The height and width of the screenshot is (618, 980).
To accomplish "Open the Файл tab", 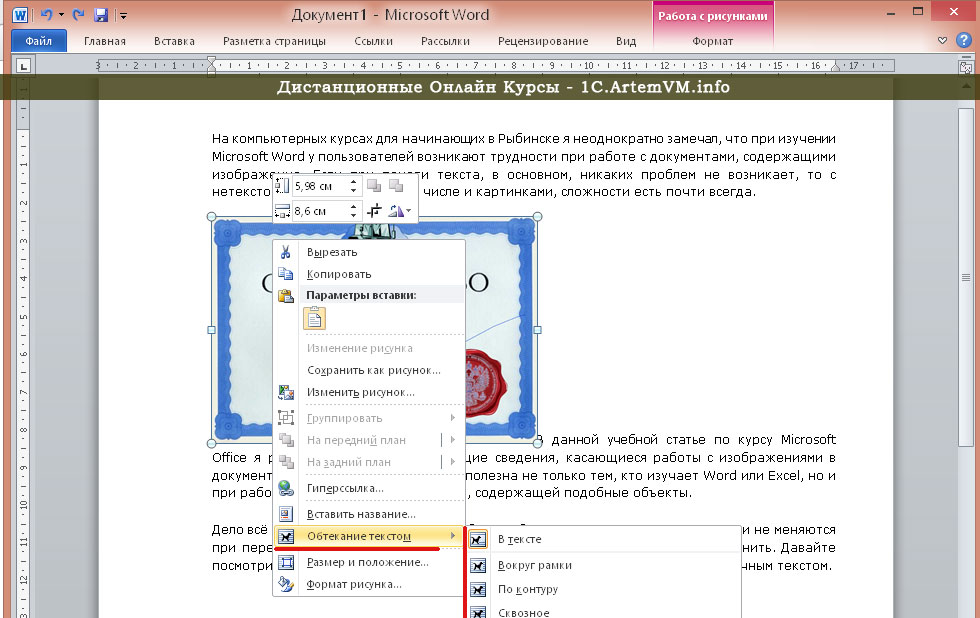I will (x=39, y=41).
